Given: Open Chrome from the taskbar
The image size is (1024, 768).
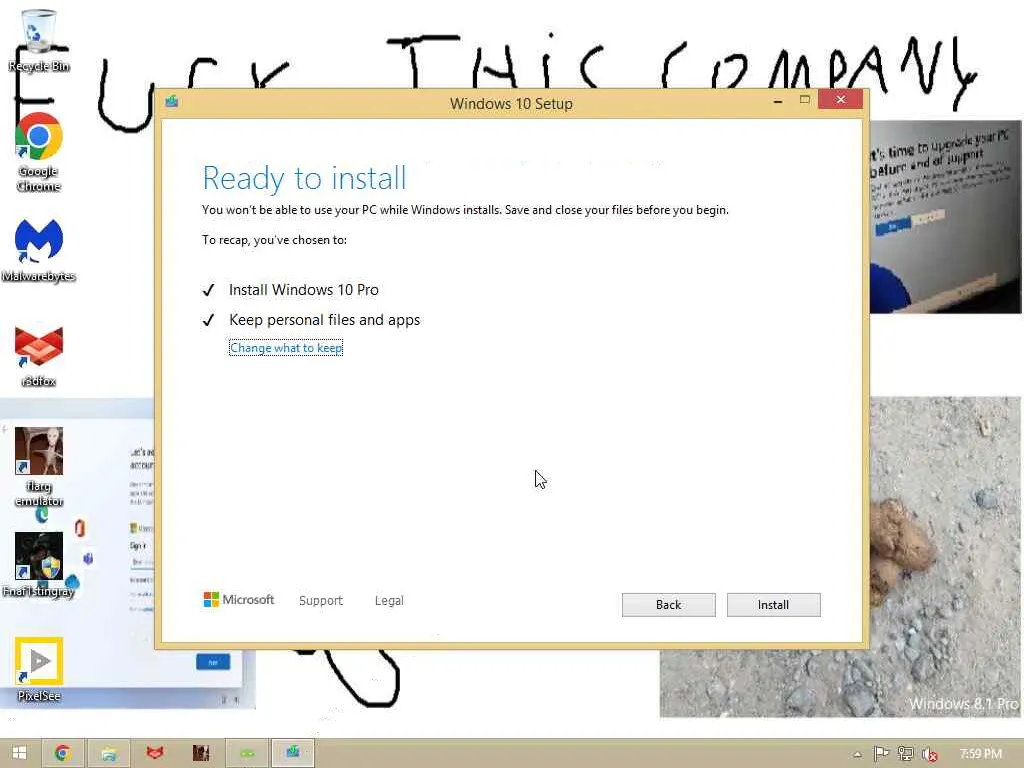Looking at the screenshot, I should (63, 753).
